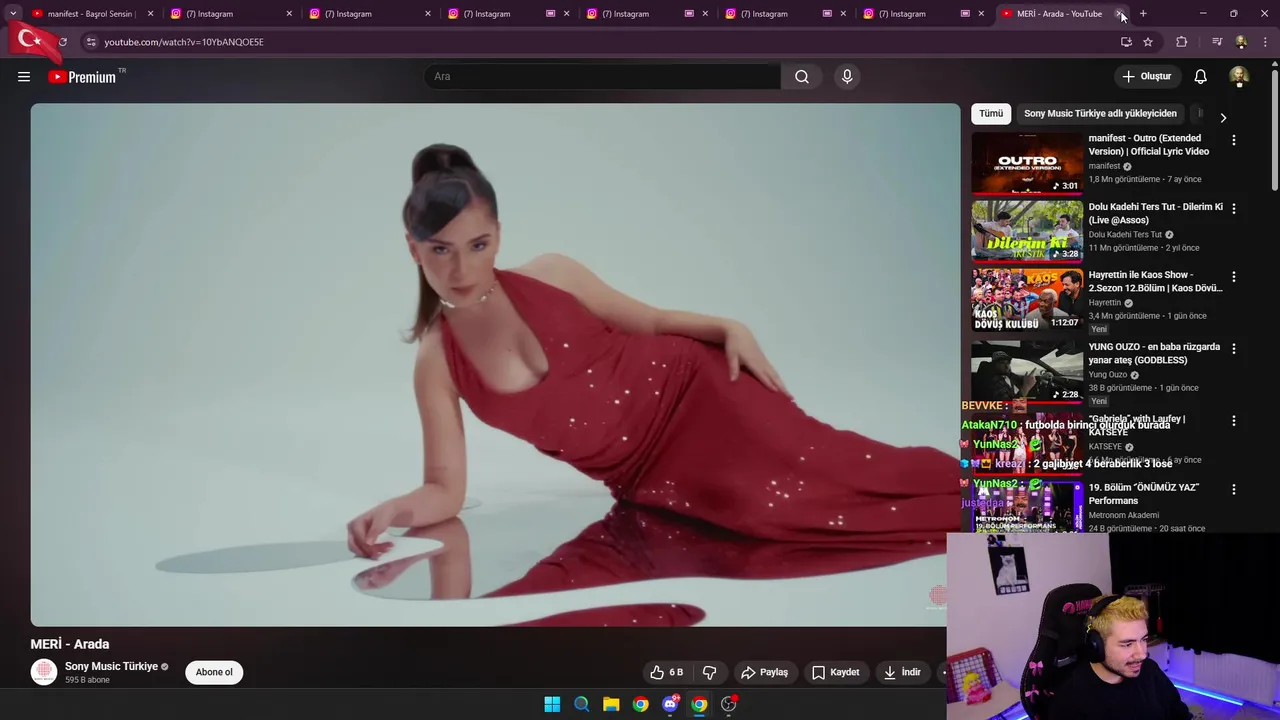This screenshot has height=720, width=1280.
Task: Subscribe with Abone ol button
Action: (x=214, y=672)
